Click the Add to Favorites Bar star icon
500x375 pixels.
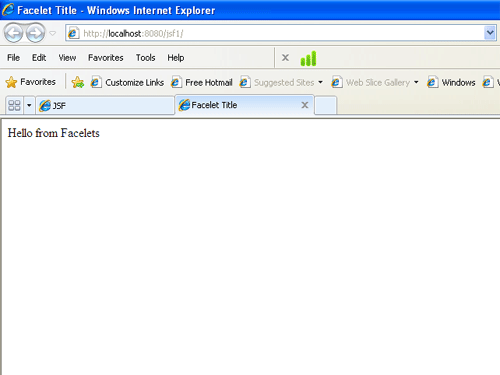(x=78, y=82)
